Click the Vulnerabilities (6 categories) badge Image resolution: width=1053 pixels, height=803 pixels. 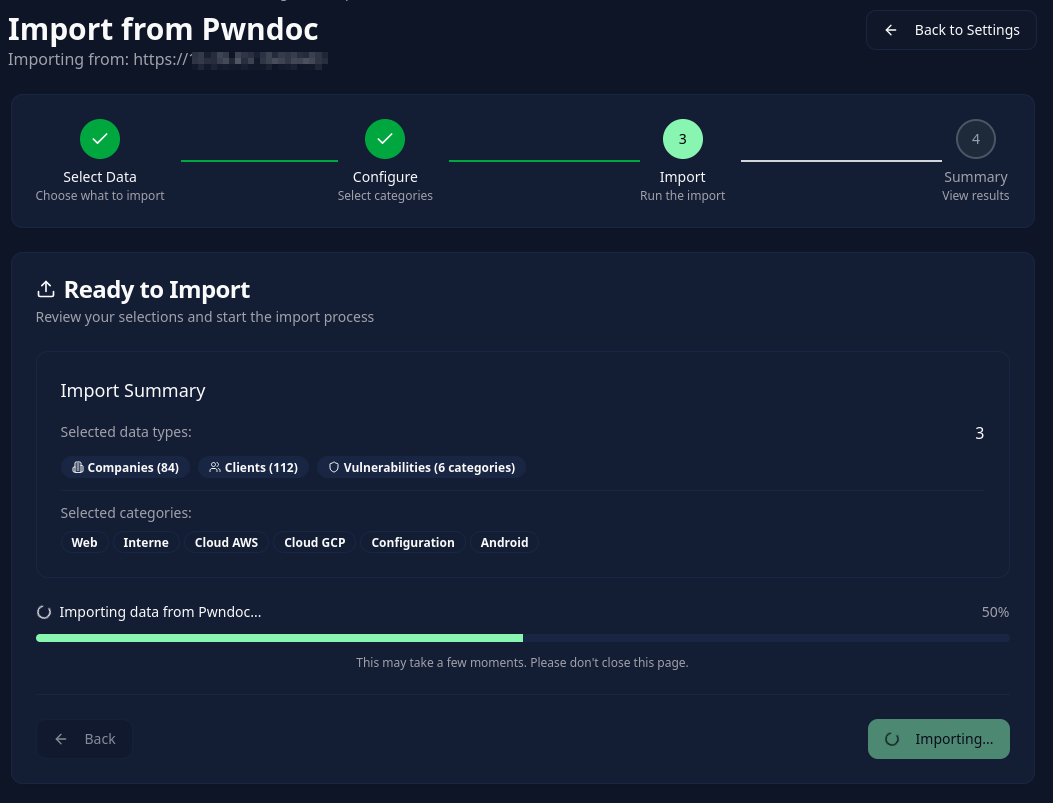click(x=422, y=467)
